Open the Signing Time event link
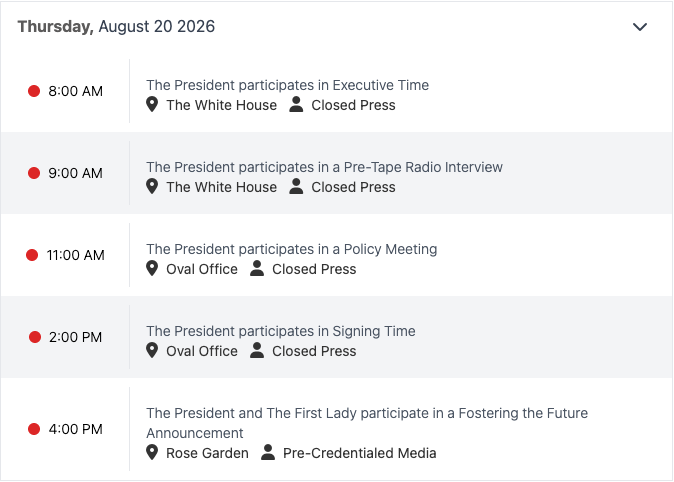Viewport: 674px width, 482px height. tap(281, 331)
